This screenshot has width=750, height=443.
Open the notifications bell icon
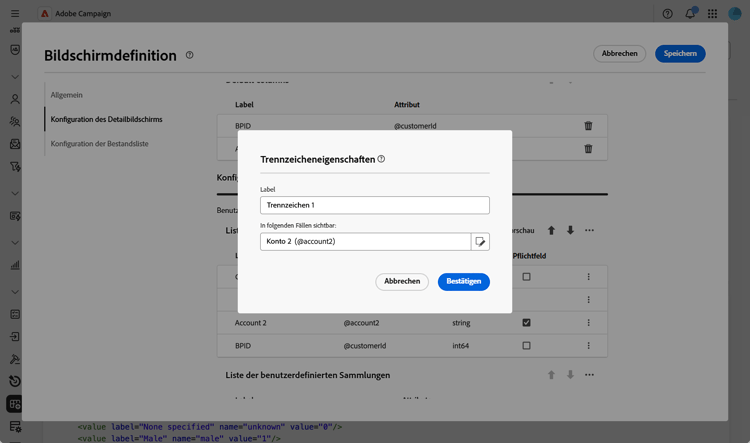690,13
